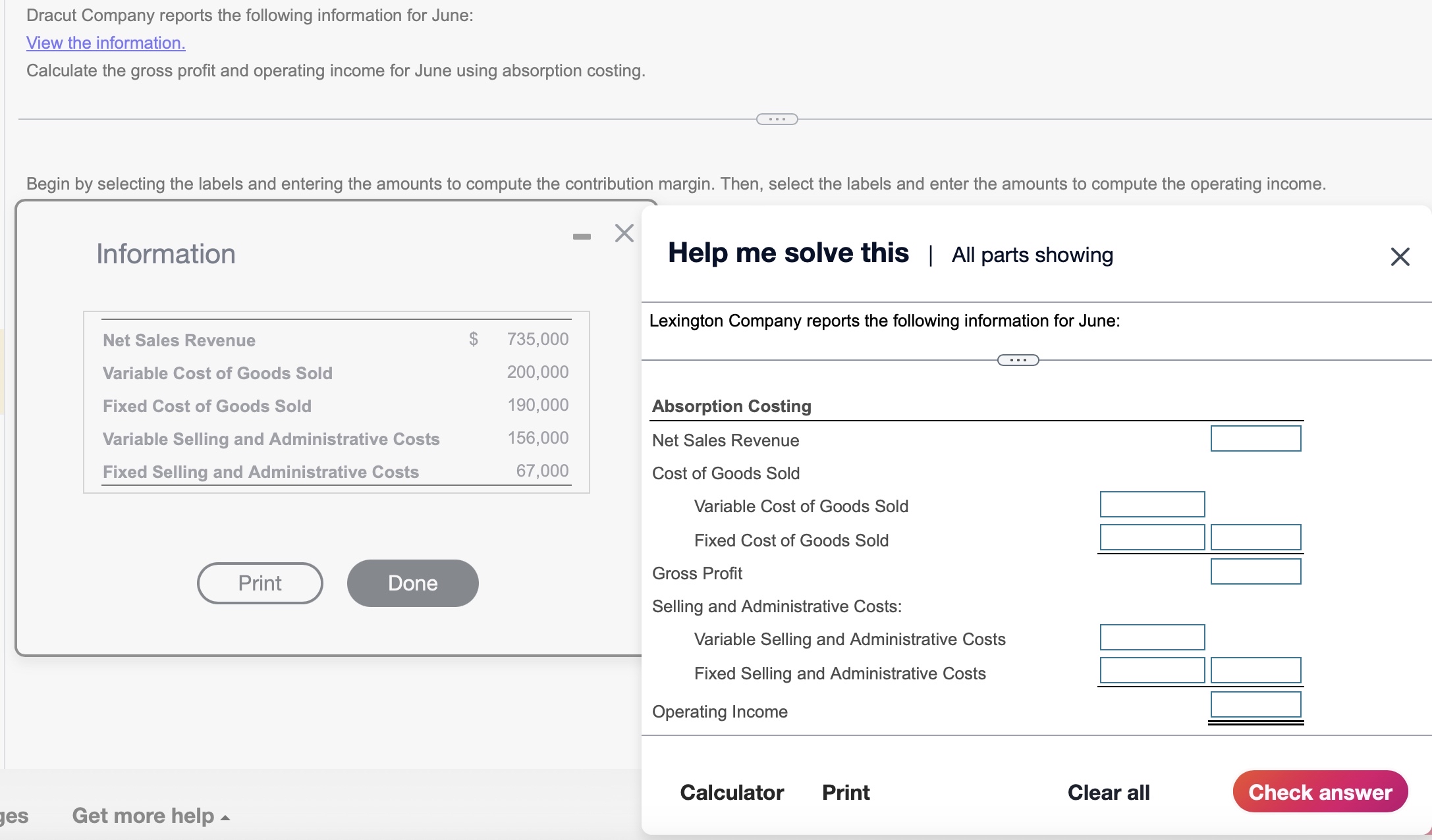Select Clear all in help panel

[1109, 792]
